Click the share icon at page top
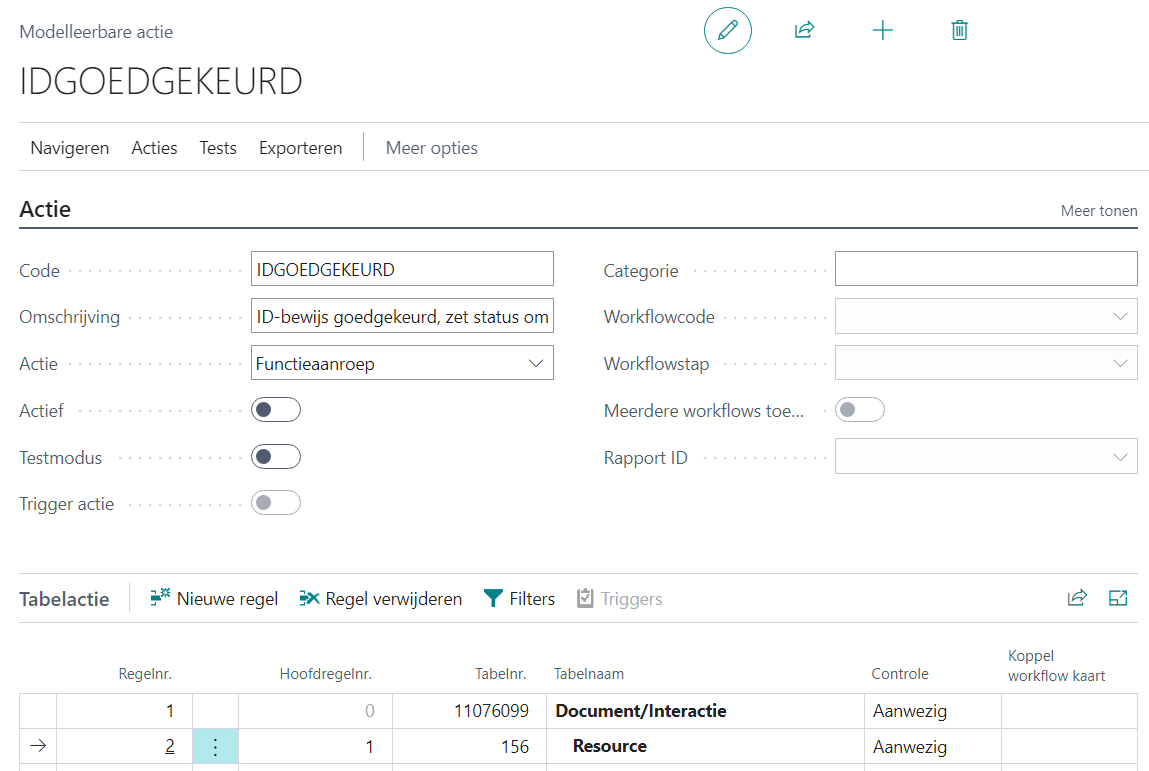Screen dimensions: 1149x771 804,30
